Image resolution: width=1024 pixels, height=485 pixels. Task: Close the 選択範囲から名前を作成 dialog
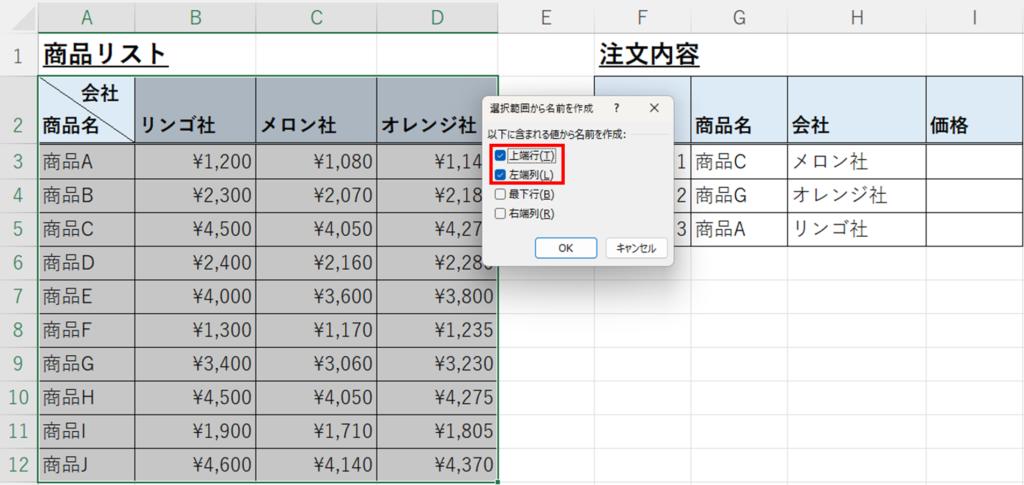click(x=654, y=107)
